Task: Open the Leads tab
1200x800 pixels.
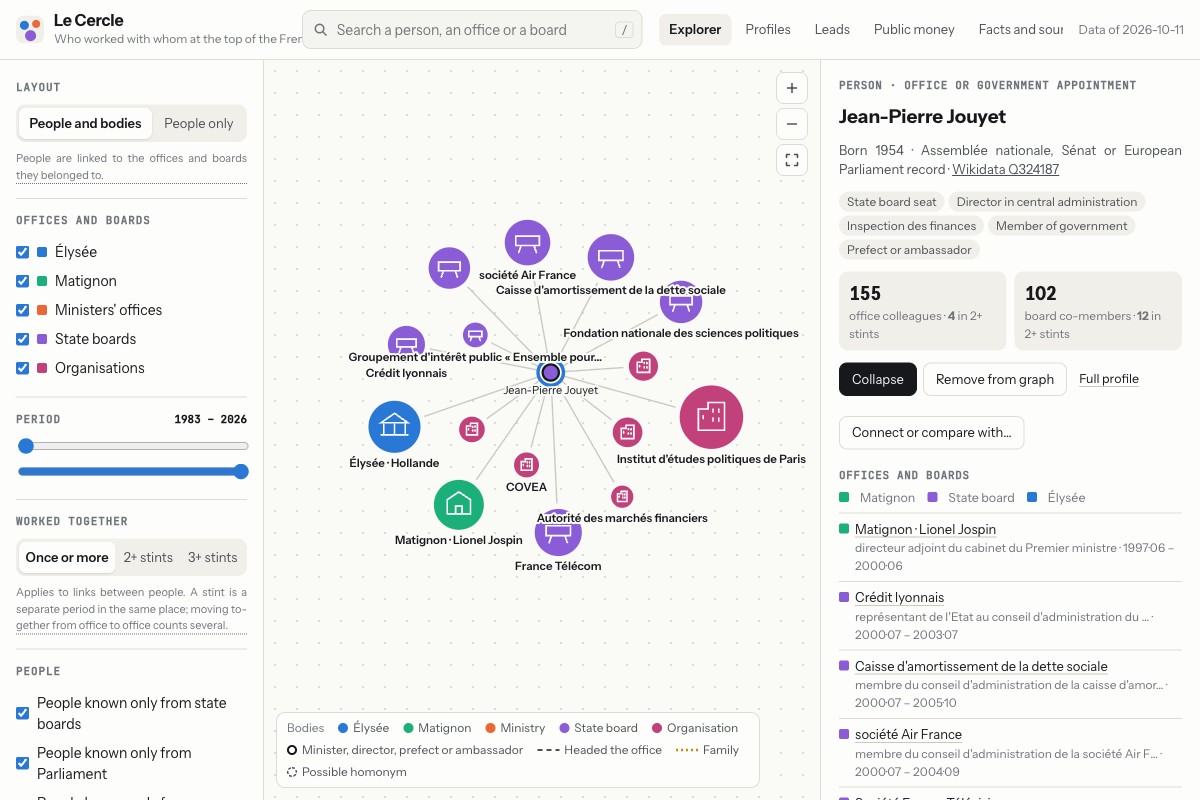Action: click(832, 29)
